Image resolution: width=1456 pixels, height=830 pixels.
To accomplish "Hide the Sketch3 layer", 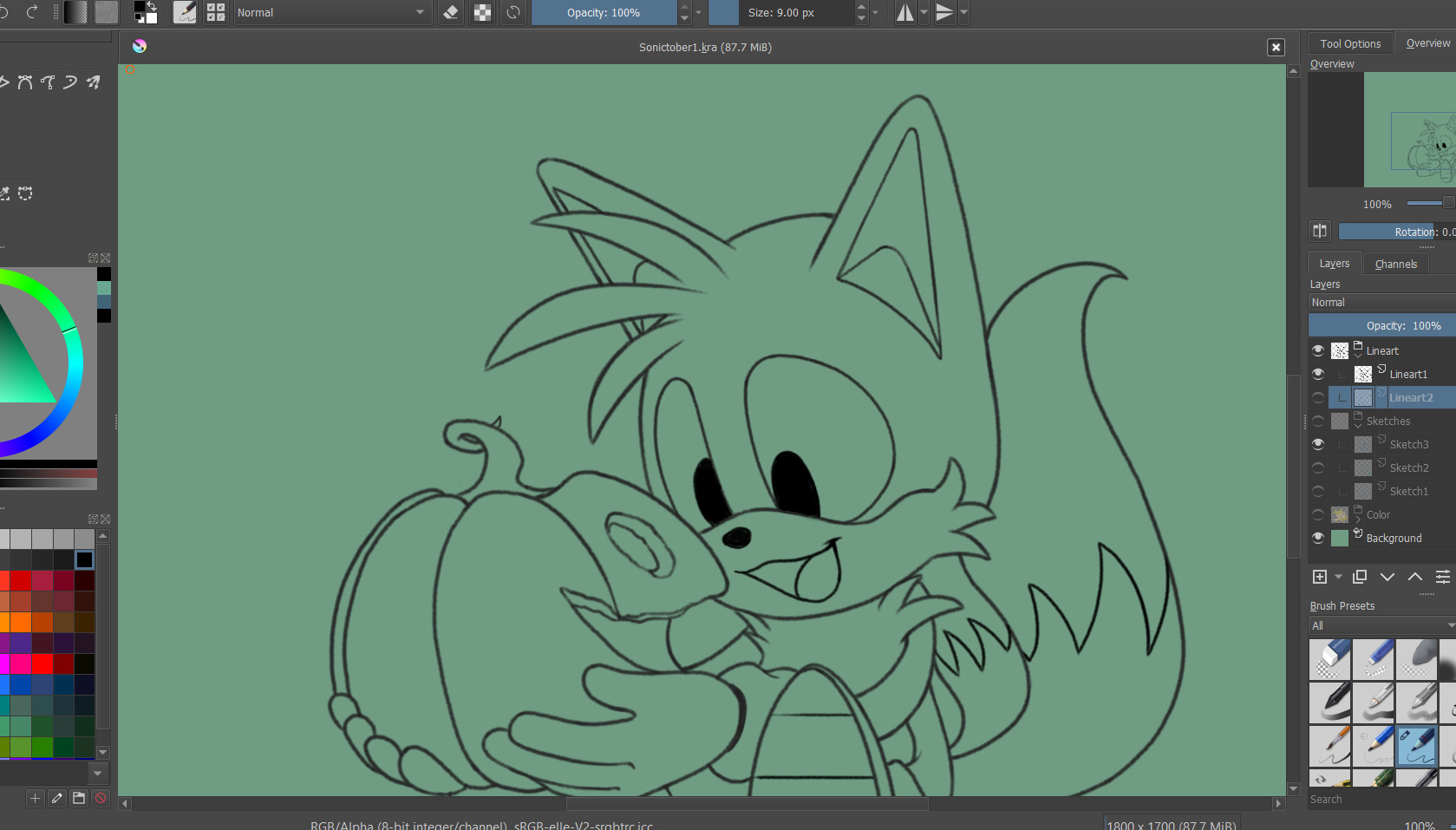I will tap(1318, 444).
